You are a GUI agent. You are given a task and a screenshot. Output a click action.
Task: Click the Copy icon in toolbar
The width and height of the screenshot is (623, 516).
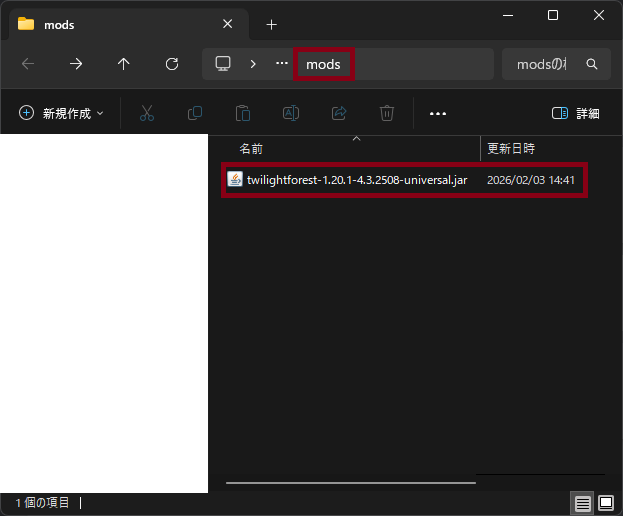pos(195,114)
